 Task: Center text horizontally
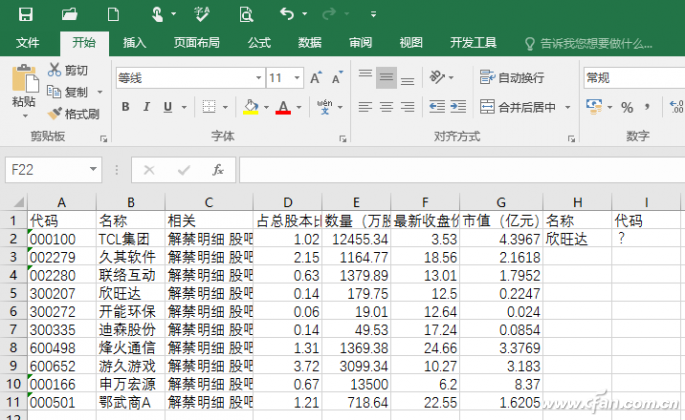point(386,107)
